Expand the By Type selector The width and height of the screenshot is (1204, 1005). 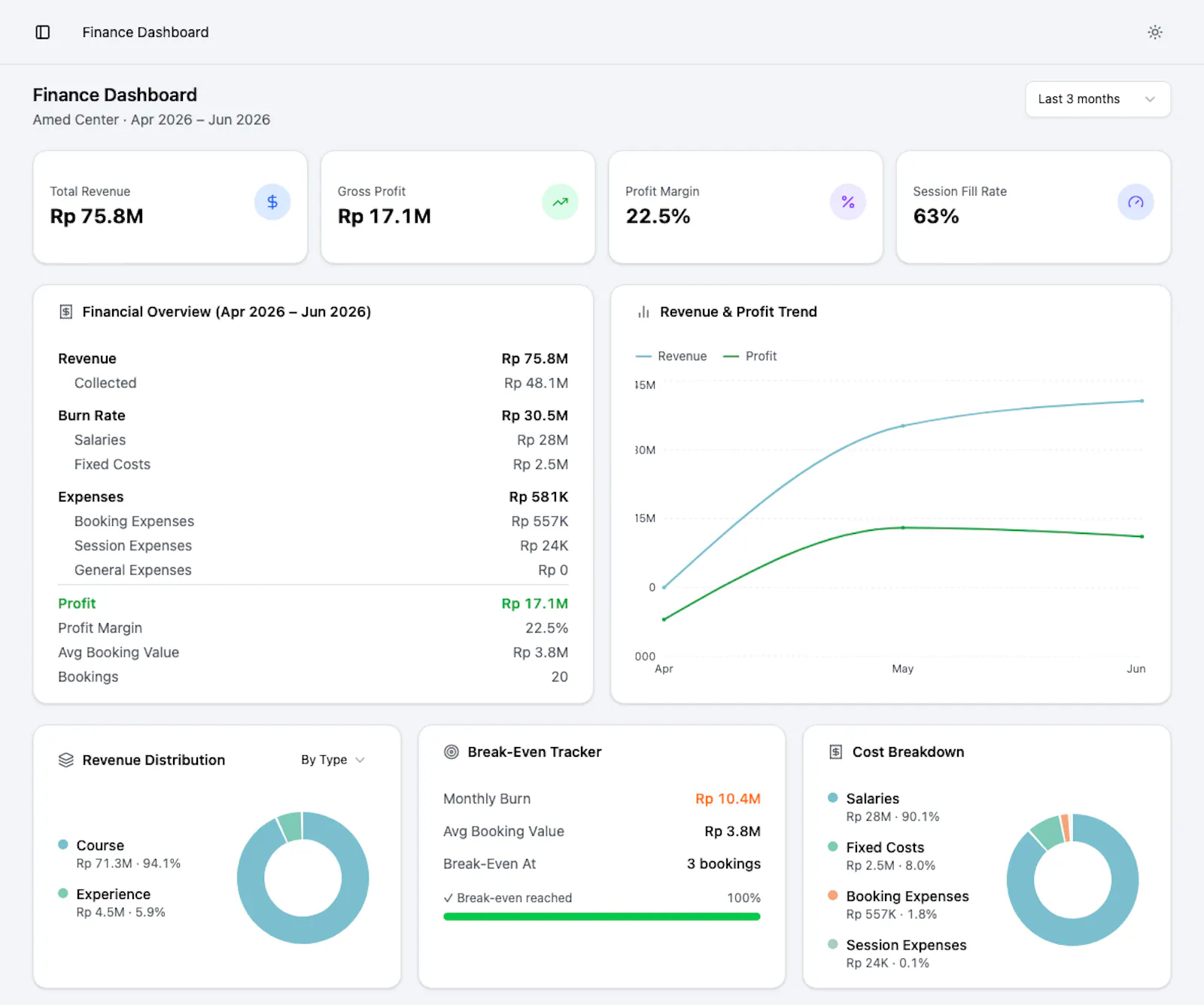pyautogui.click(x=333, y=760)
